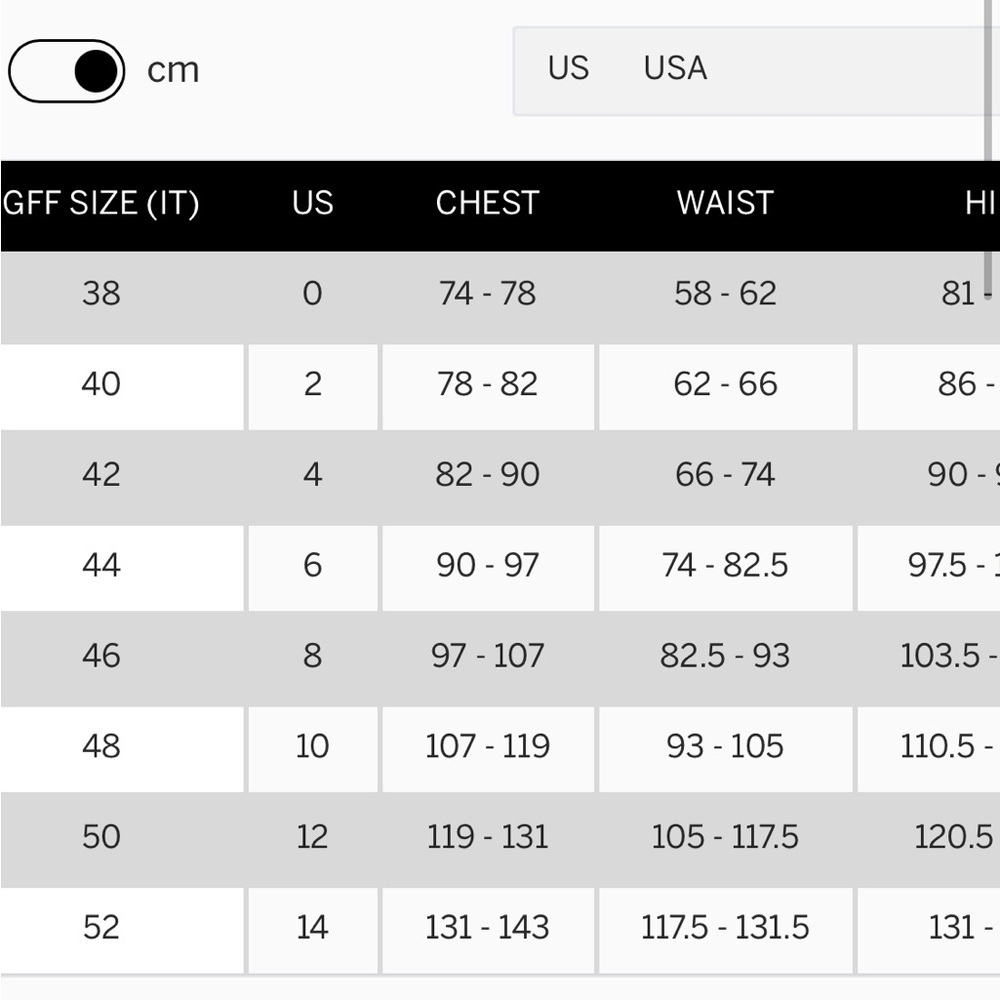The image size is (1000, 1000).
Task: Toggle the cm unit switch
Action: 66,71
